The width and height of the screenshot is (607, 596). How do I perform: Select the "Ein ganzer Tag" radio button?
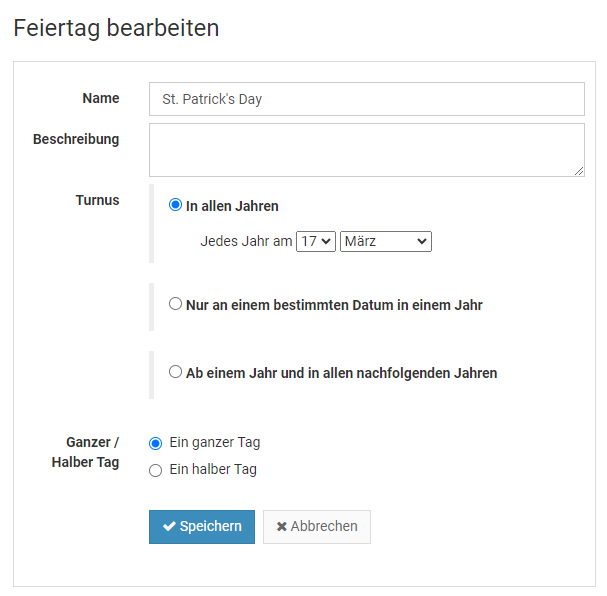(155, 443)
